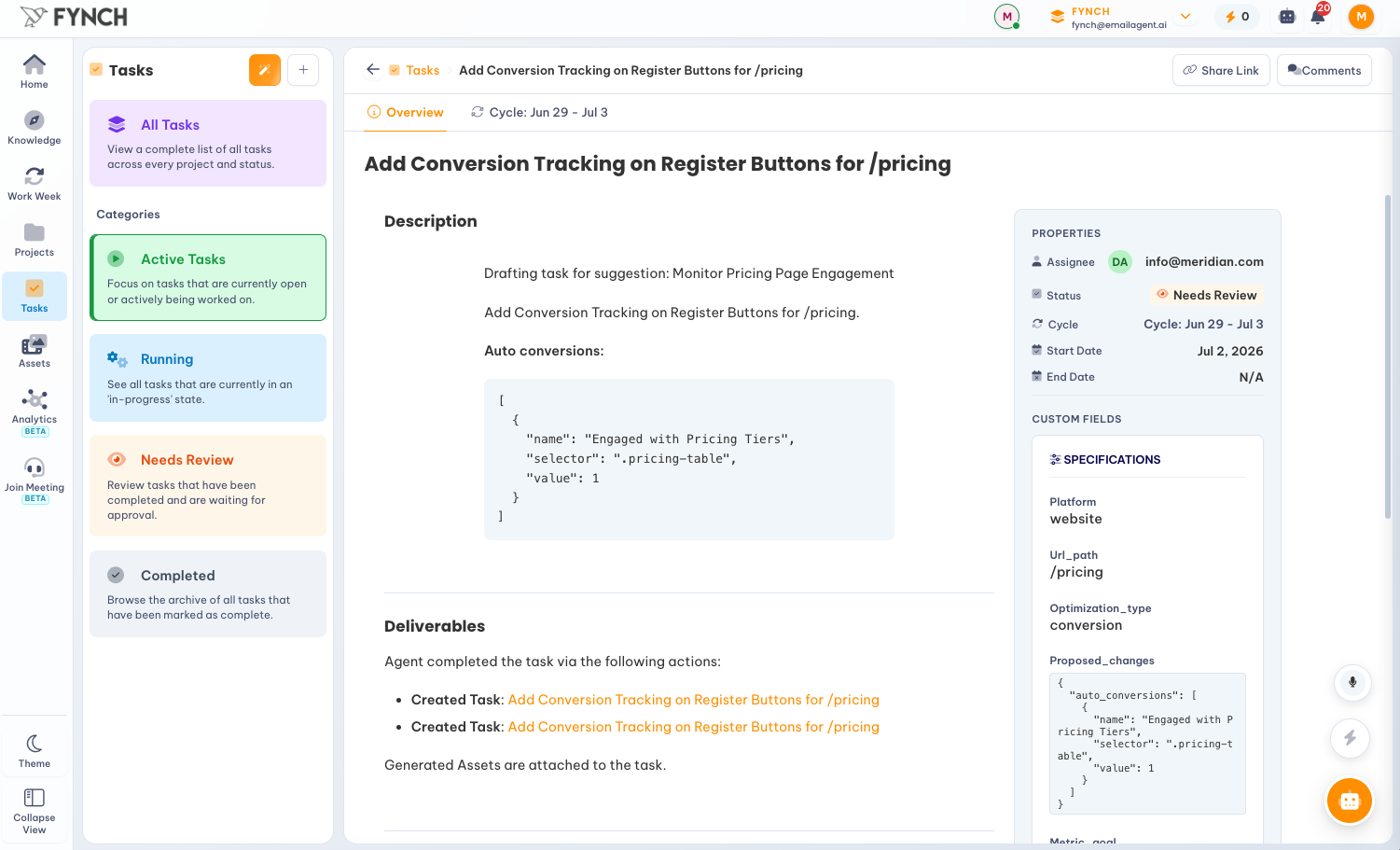
Task: Edit the Start Date Jul 2, 2026
Action: (x=1230, y=351)
